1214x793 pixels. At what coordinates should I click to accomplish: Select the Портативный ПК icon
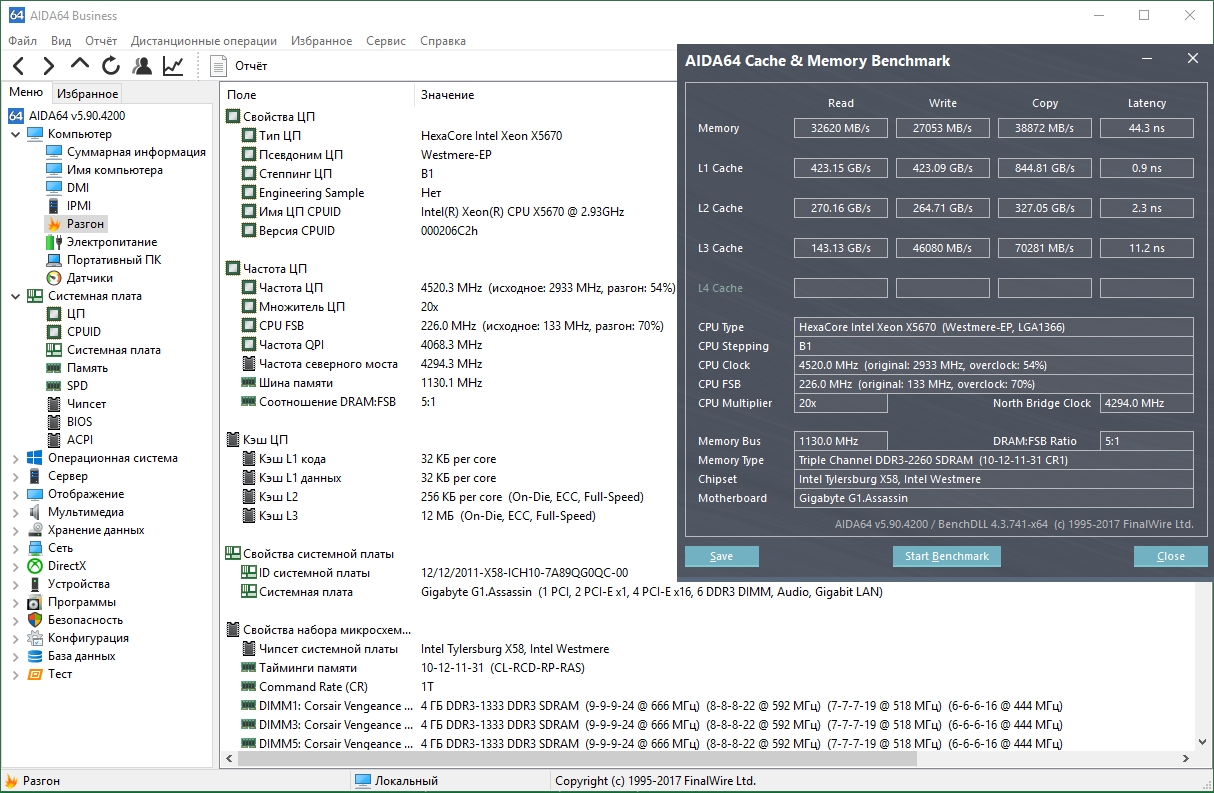(54, 260)
